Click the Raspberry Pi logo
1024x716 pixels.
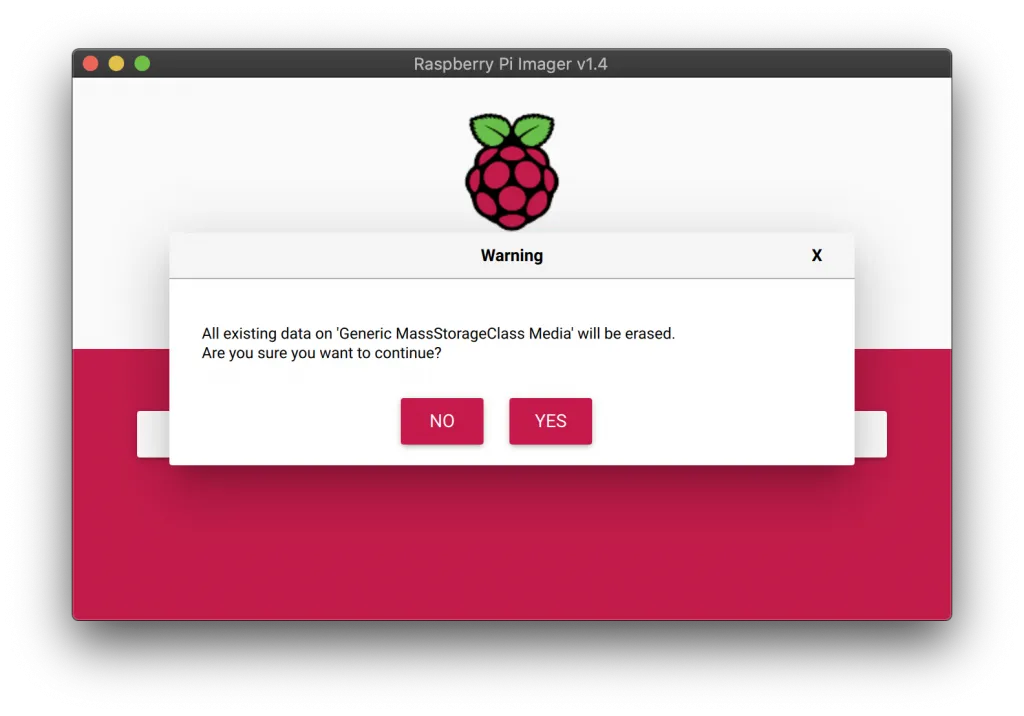[x=512, y=172]
